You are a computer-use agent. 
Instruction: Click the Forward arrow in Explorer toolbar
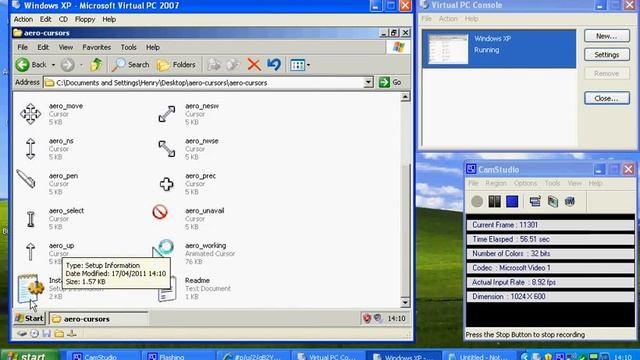(68, 64)
